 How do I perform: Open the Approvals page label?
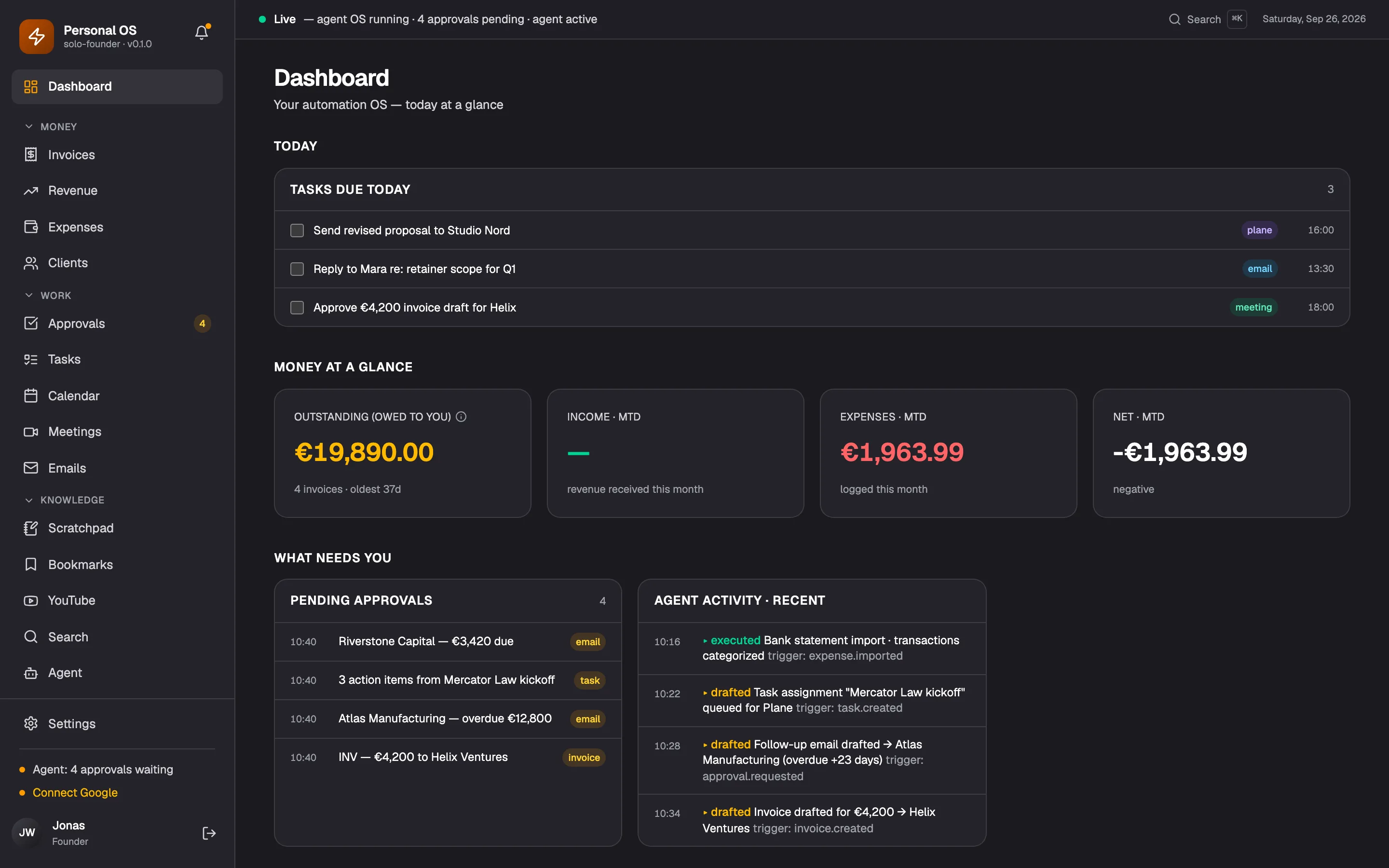[x=76, y=323]
